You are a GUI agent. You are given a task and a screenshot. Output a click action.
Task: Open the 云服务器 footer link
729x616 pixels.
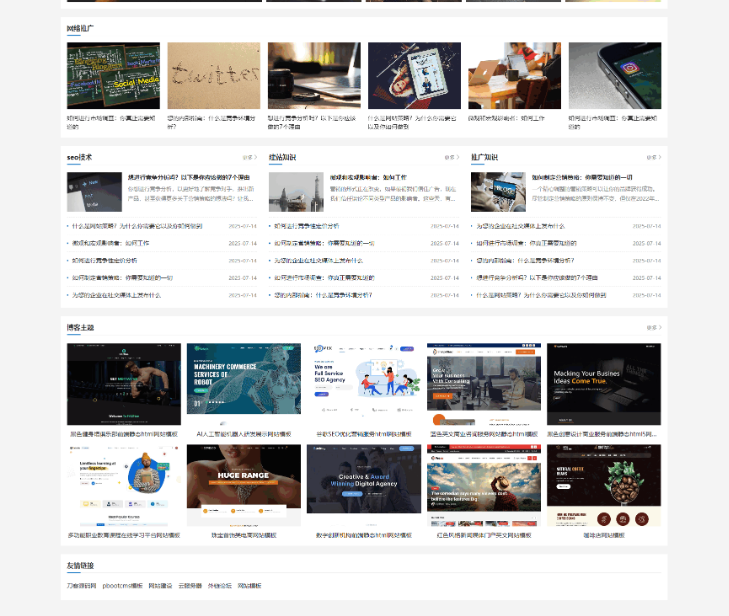pyautogui.click(x=189, y=585)
